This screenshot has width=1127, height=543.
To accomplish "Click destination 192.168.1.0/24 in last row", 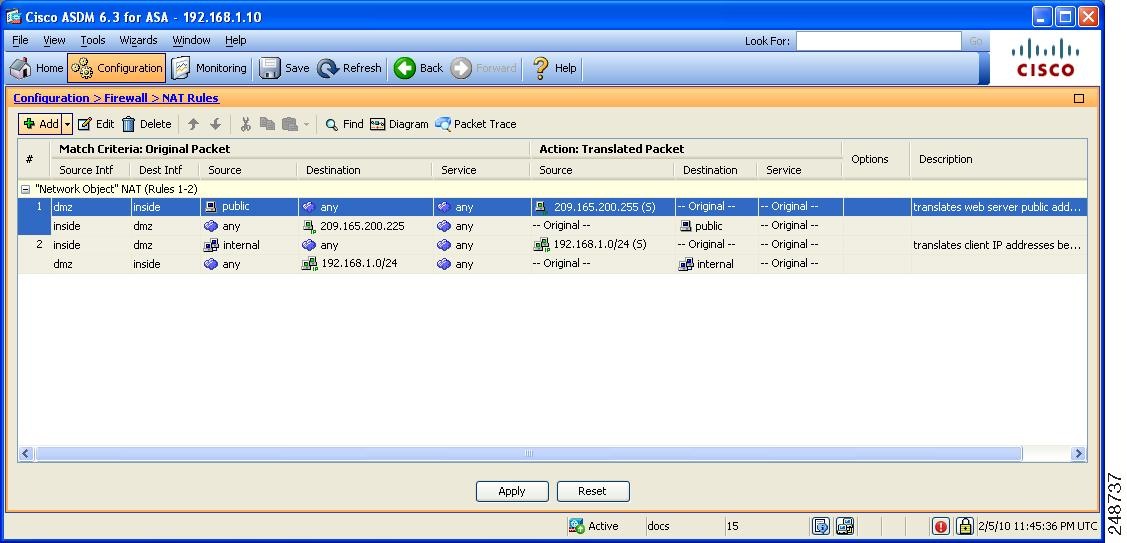I will (350, 263).
